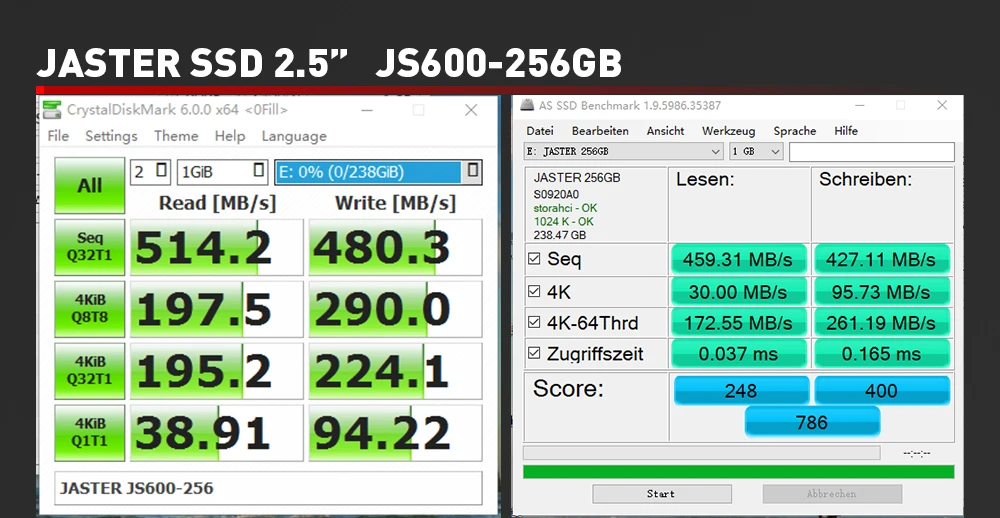Click the total score 786
Screen dimensions: 1000x518
pos(812,422)
